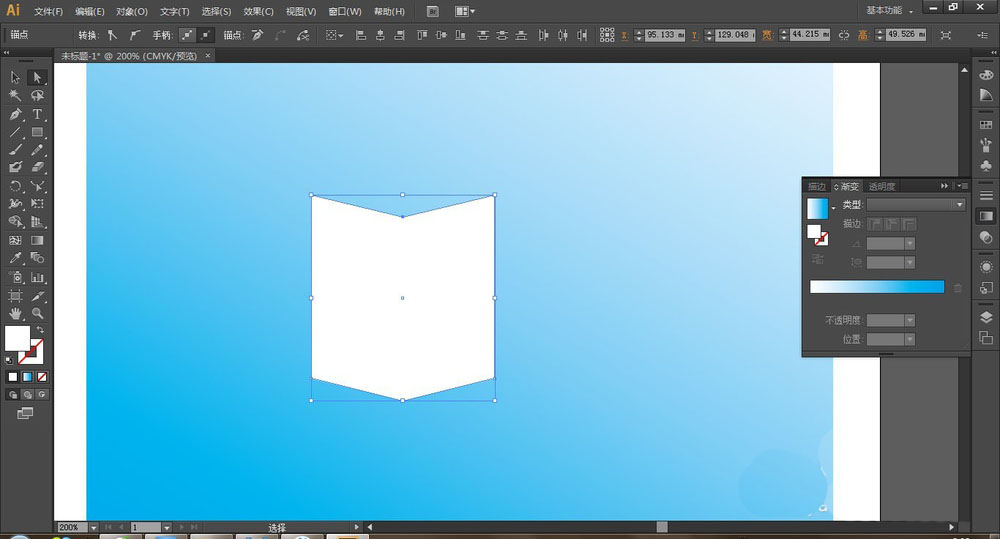Viewport: 1000px width, 539px height.
Task: Select the Type tool
Action: click(37, 114)
